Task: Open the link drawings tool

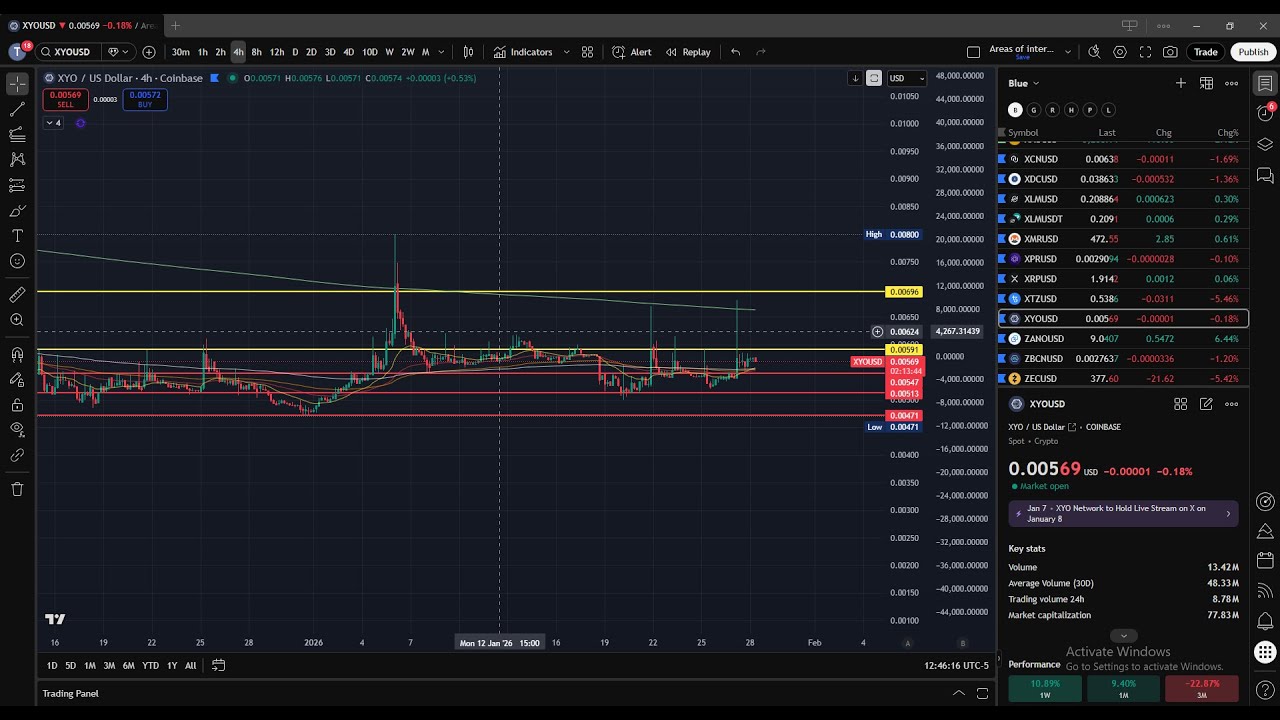Action: pos(17,455)
